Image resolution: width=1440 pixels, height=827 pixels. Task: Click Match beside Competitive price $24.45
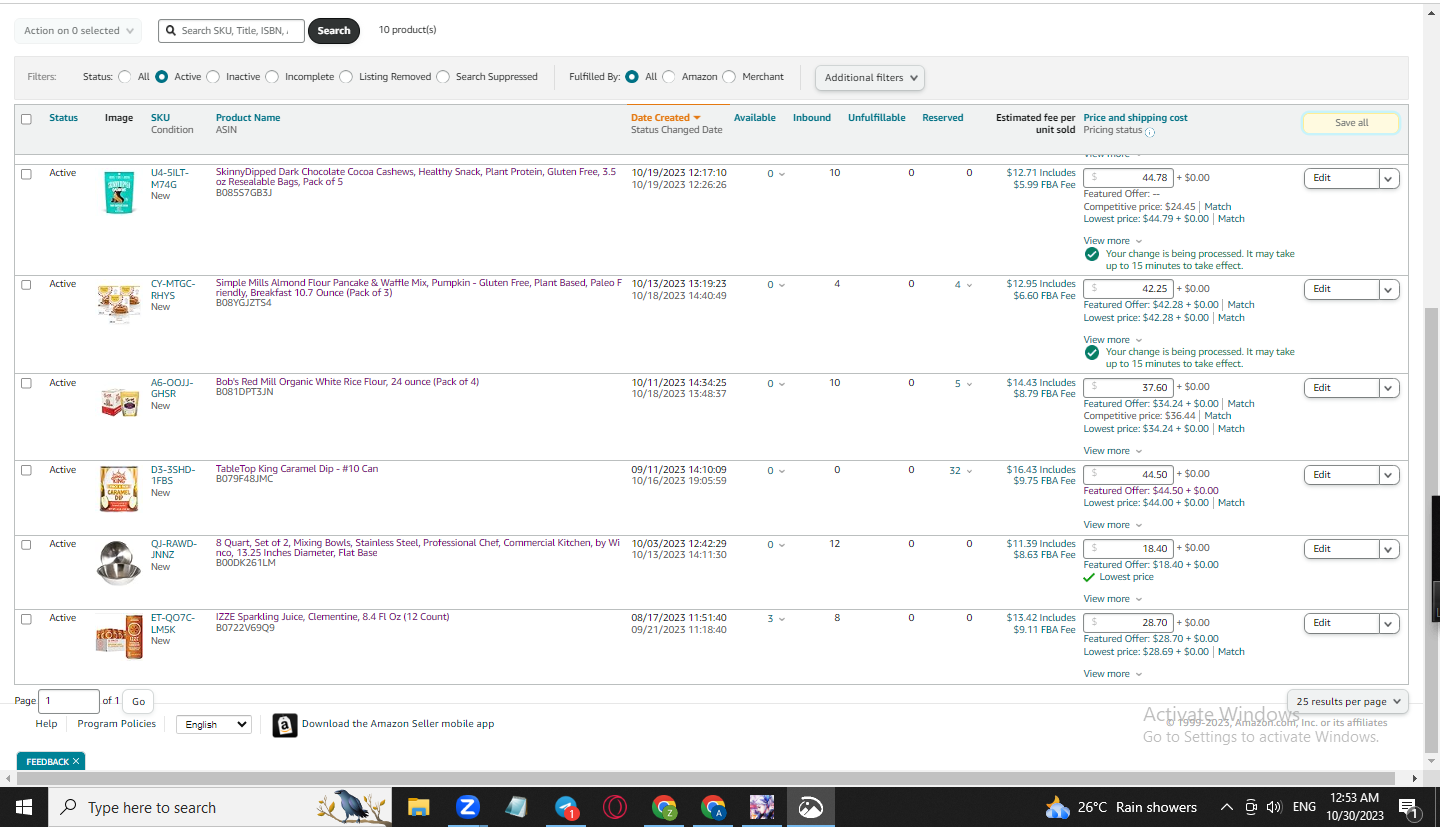click(1218, 207)
